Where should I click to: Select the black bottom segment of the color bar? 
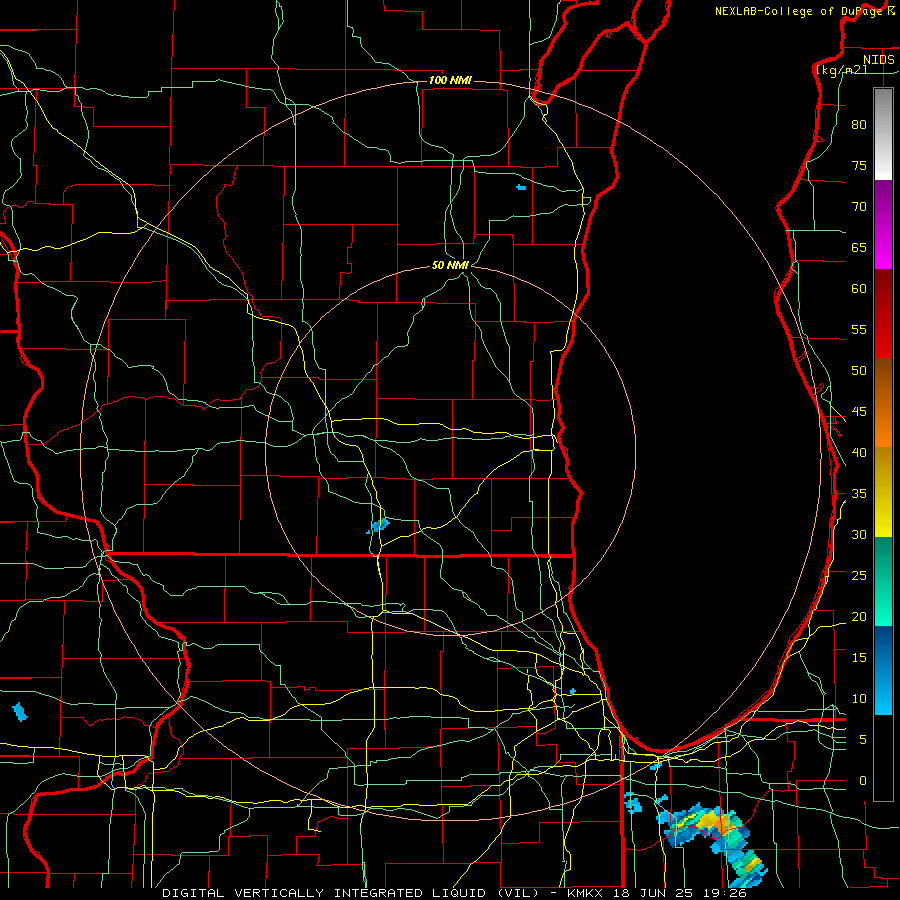click(x=883, y=758)
